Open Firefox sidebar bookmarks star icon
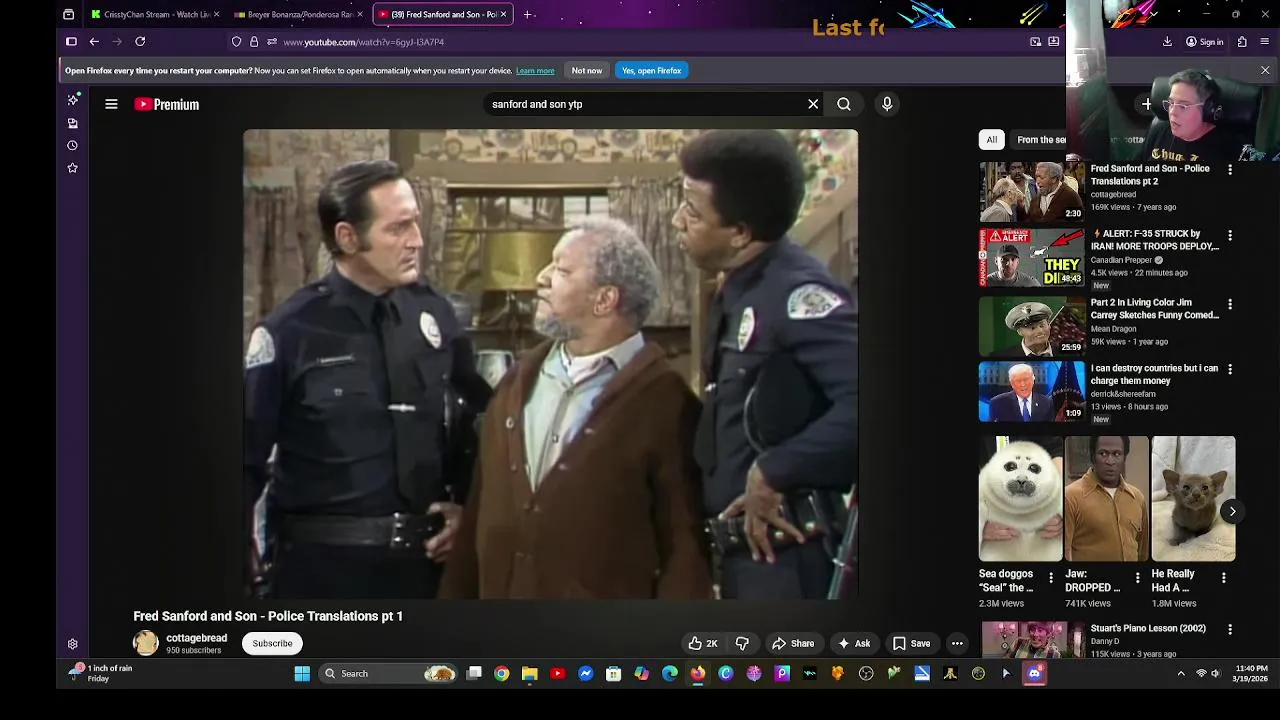This screenshot has height=720, width=1280. click(x=72, y=168)
